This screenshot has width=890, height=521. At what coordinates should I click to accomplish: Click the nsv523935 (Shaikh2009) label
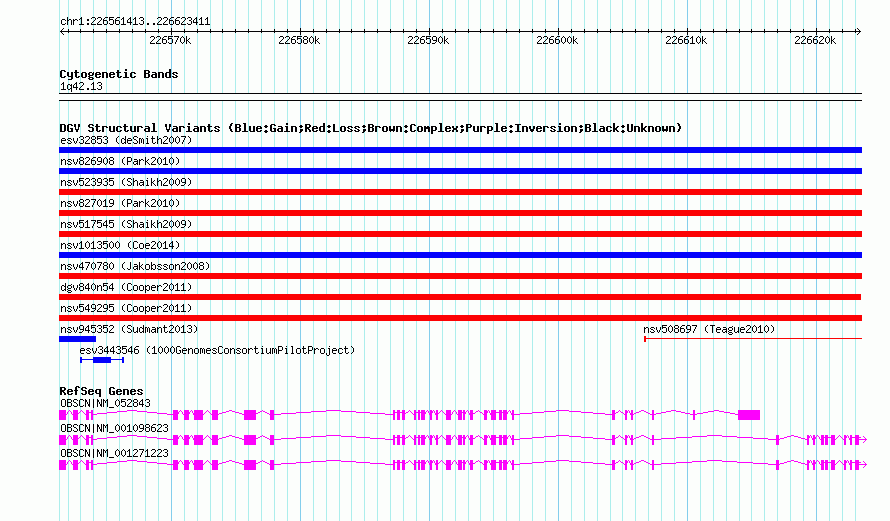pyautogui.click(x=126, y=182)
